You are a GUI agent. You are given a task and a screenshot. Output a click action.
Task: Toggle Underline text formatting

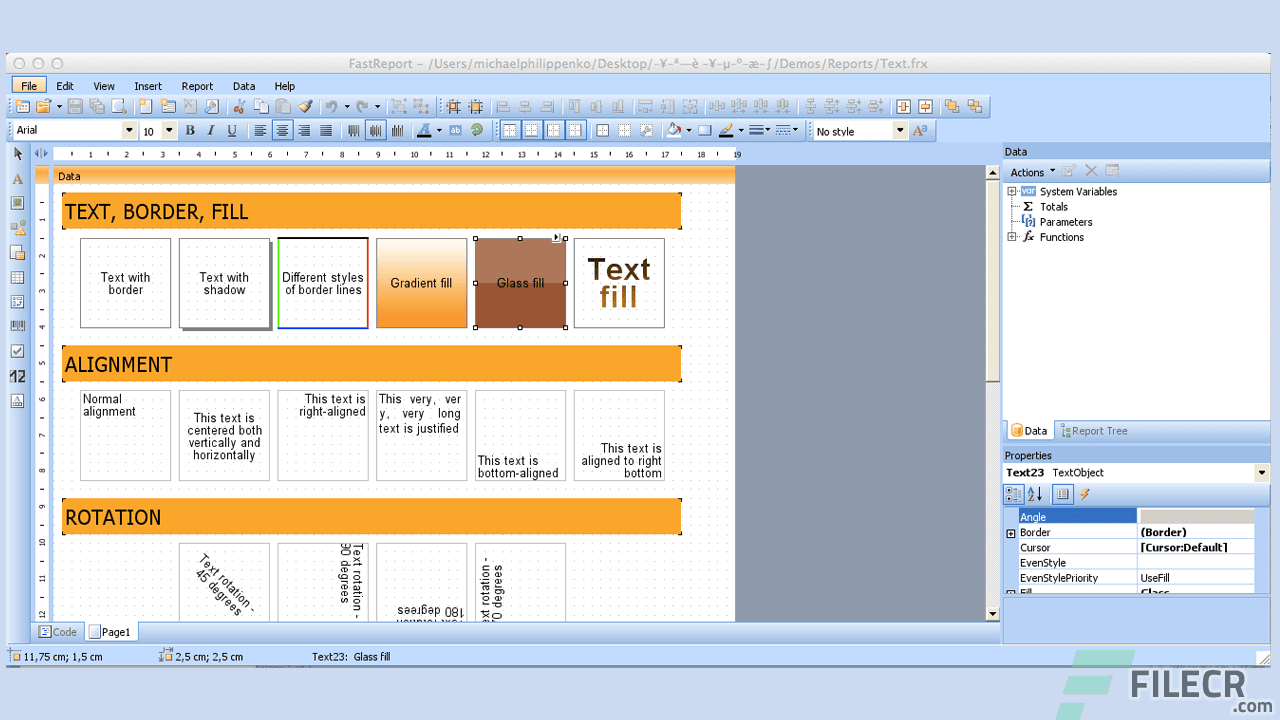point(232,130)
